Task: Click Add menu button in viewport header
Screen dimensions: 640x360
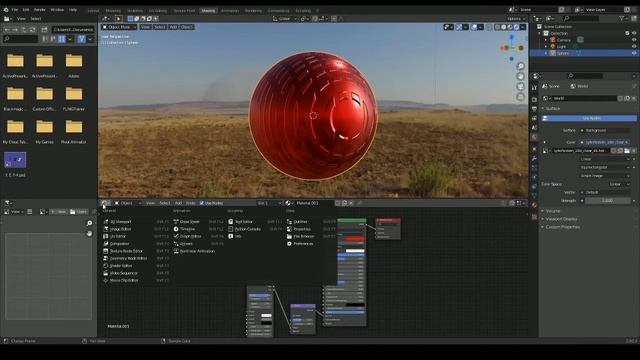Action: click(x=173, y=27)
